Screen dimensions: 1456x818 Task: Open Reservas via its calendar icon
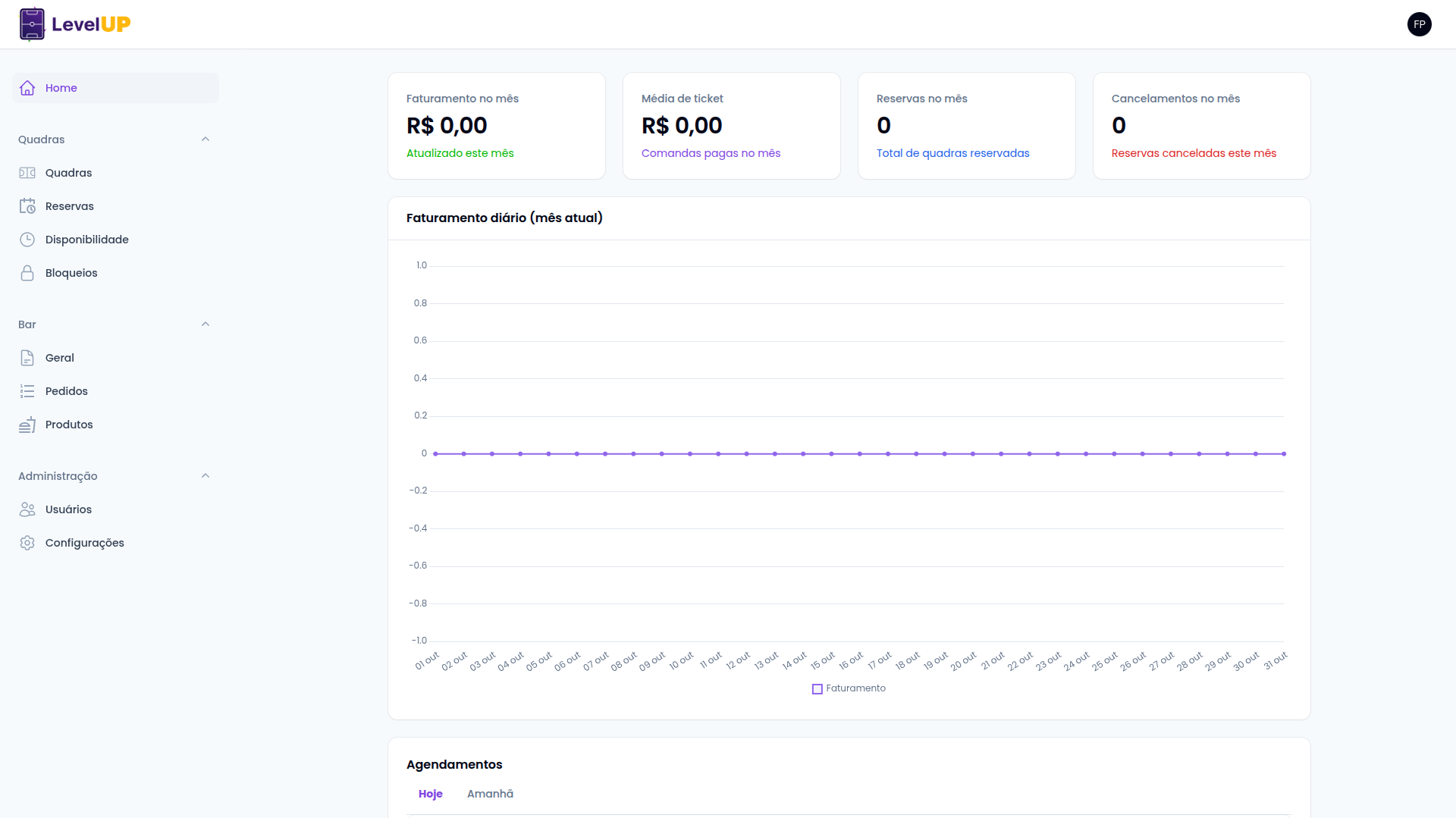tap(27, 206)
